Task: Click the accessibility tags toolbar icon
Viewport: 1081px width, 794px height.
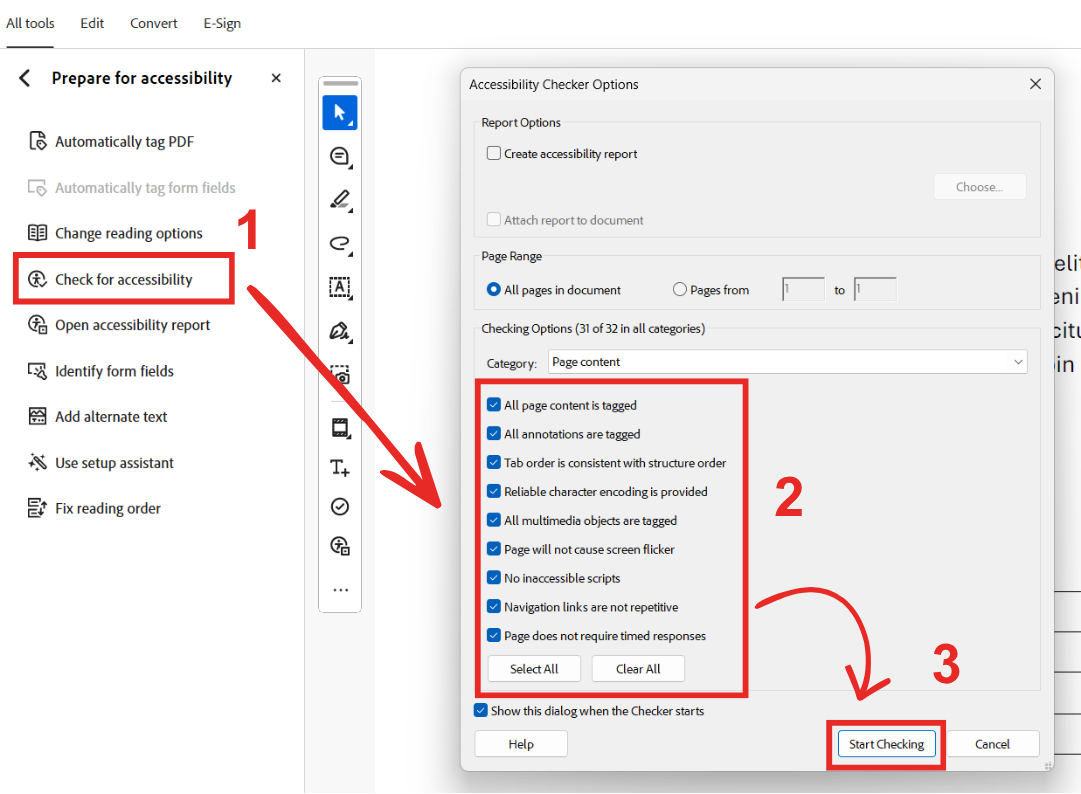Action: (x=340, y=547)
